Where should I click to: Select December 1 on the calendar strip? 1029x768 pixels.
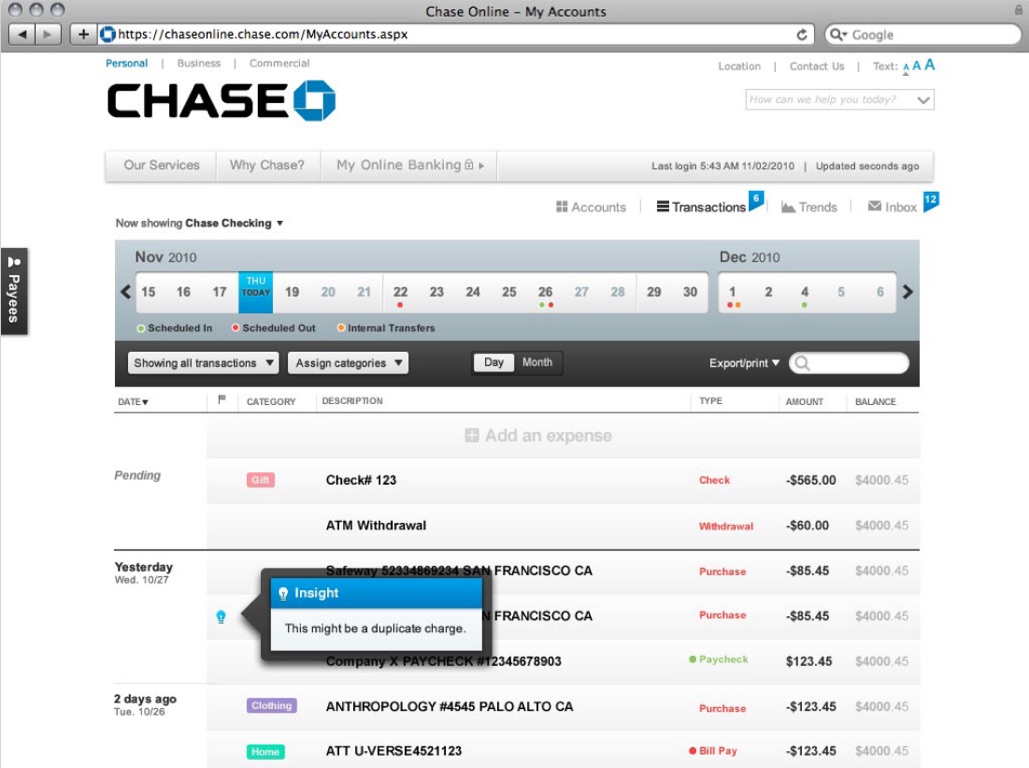tap(732, 292)
